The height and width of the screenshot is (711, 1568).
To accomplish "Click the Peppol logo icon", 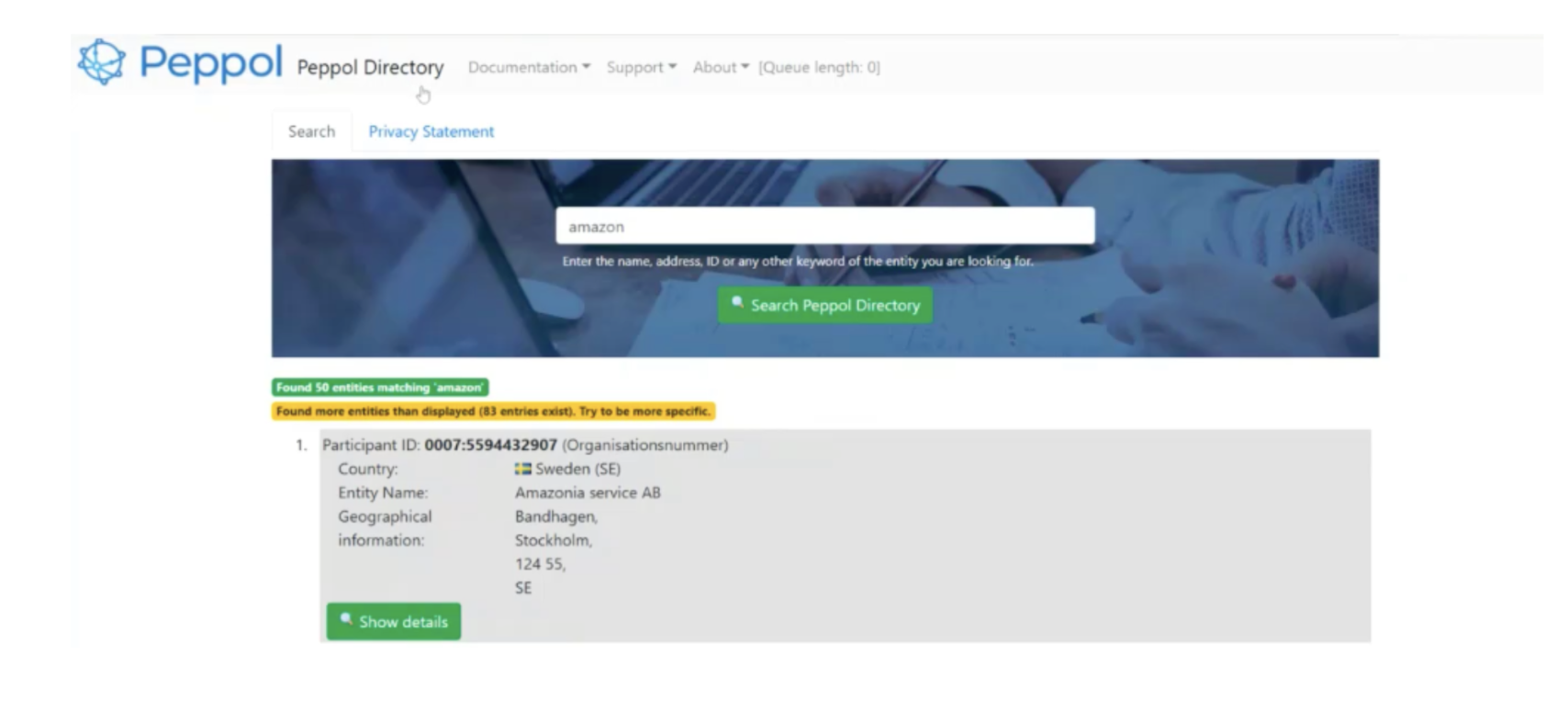I will (x=102, y=62).
